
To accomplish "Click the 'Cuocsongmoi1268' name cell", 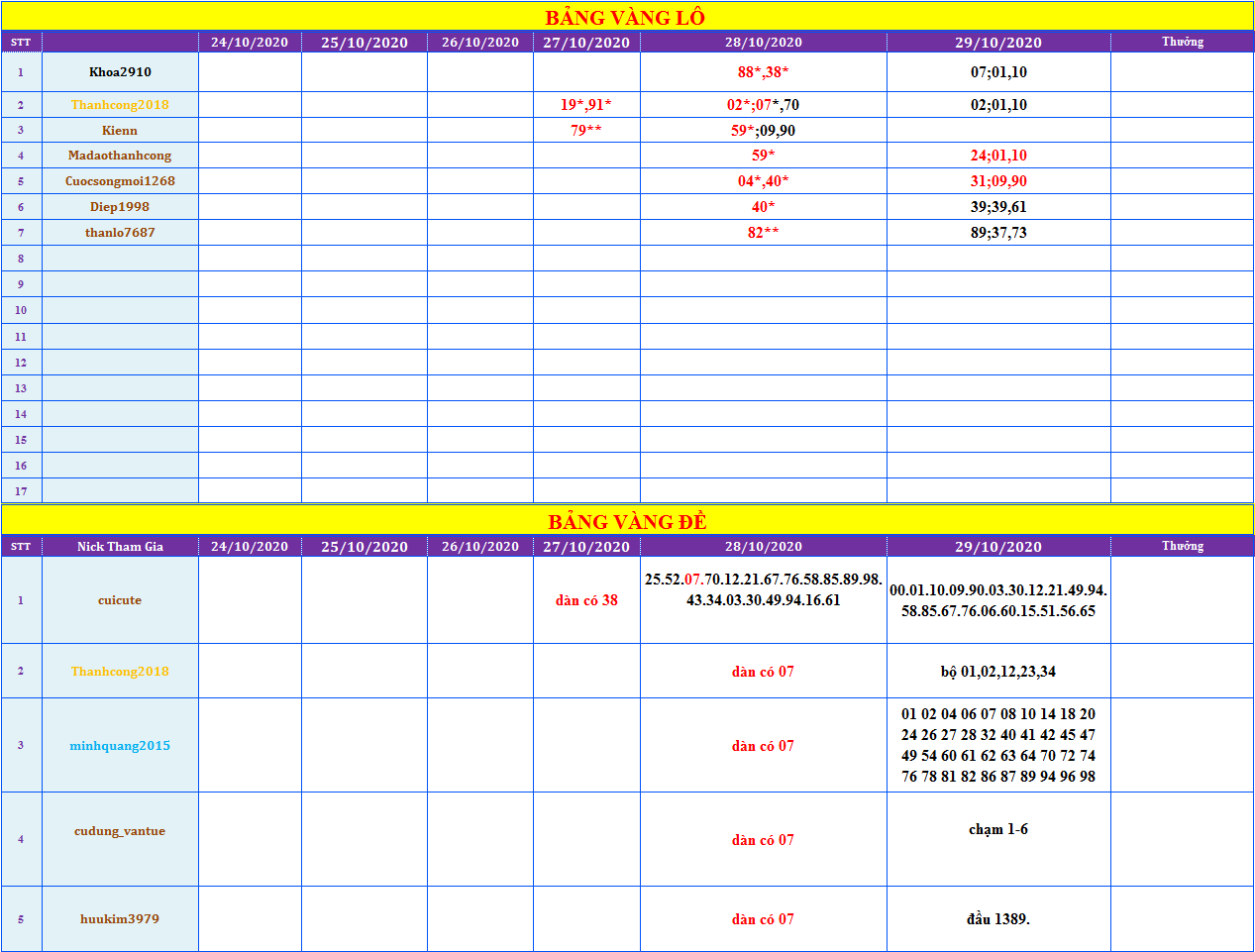I will click(x=120, y=181).
